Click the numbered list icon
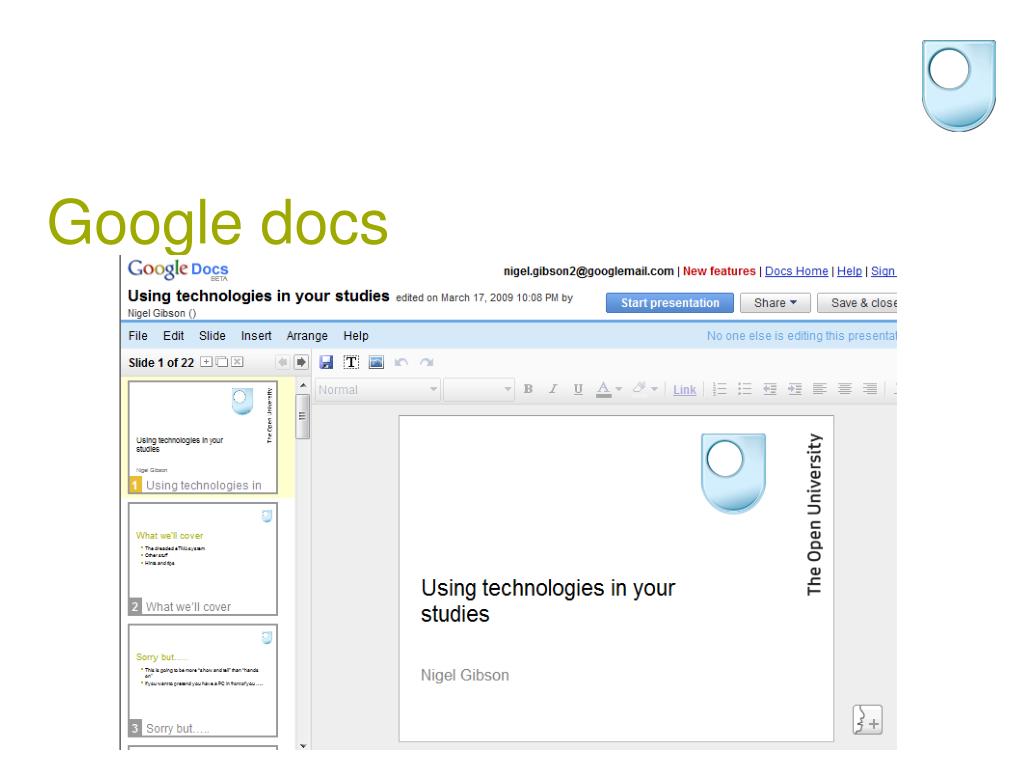Screen dimensions: 1024x768 tap(720, 389)
